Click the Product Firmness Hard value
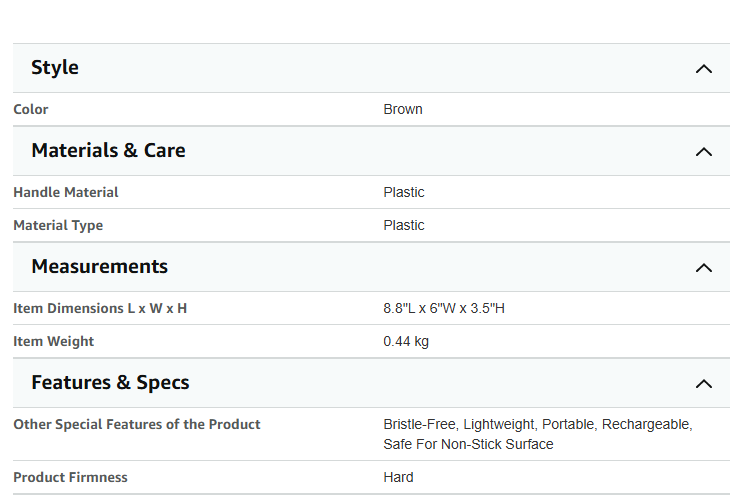 (x=398, y=477)
